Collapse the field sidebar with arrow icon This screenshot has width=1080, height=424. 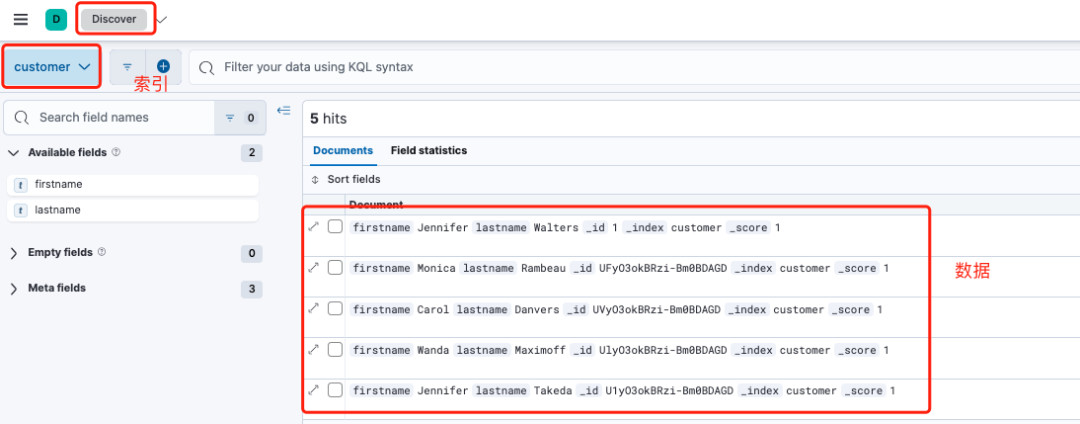pos(283,111)
